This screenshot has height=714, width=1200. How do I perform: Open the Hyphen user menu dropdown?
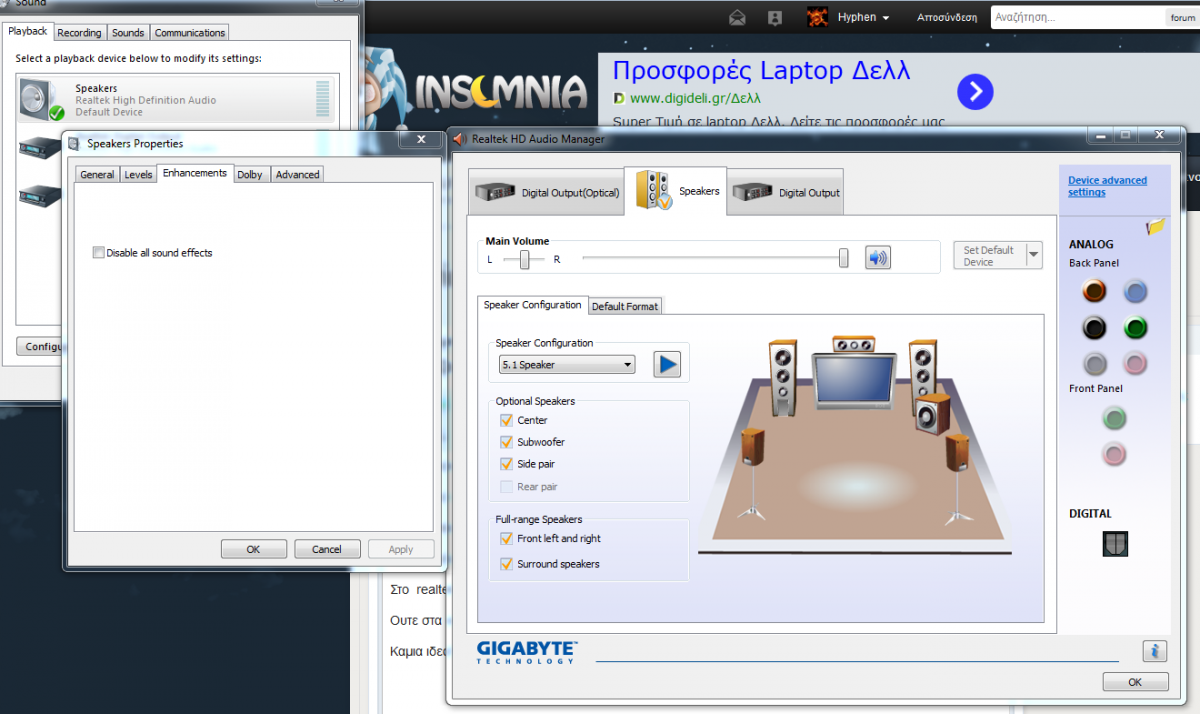(863, 17)
